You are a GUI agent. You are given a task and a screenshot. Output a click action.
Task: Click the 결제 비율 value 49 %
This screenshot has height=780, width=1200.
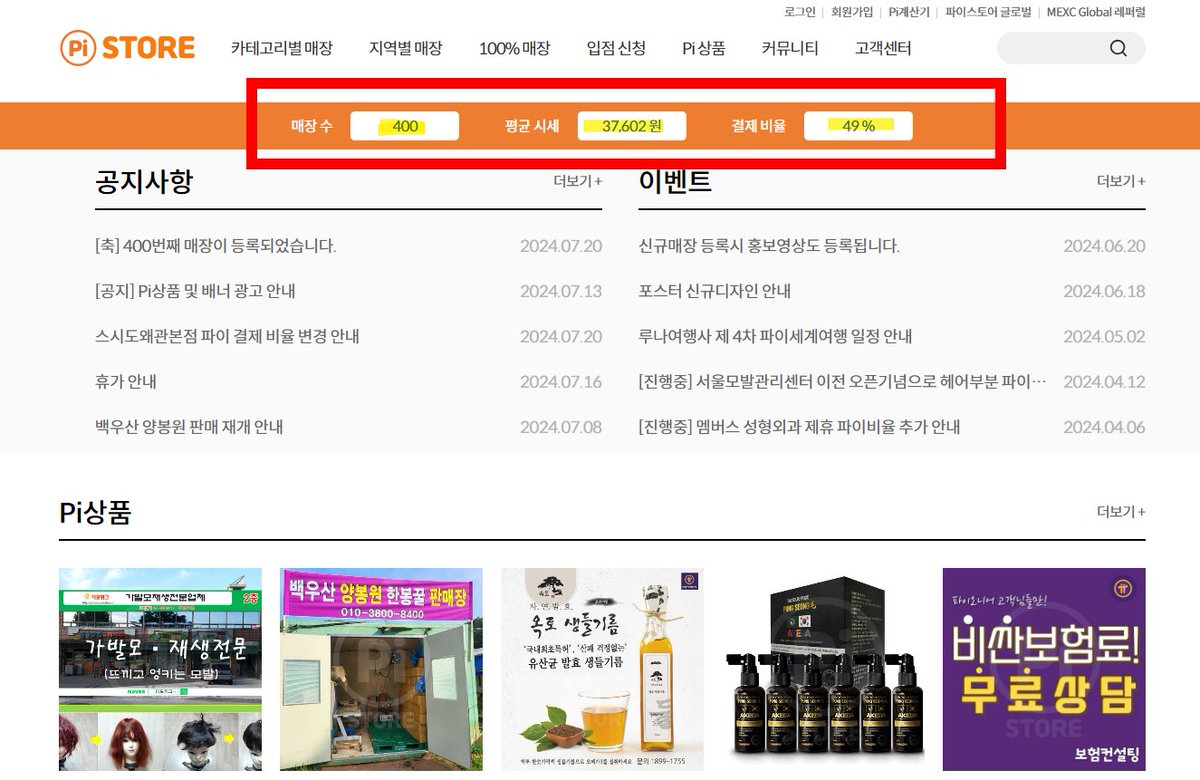click(x=858, y=126)
